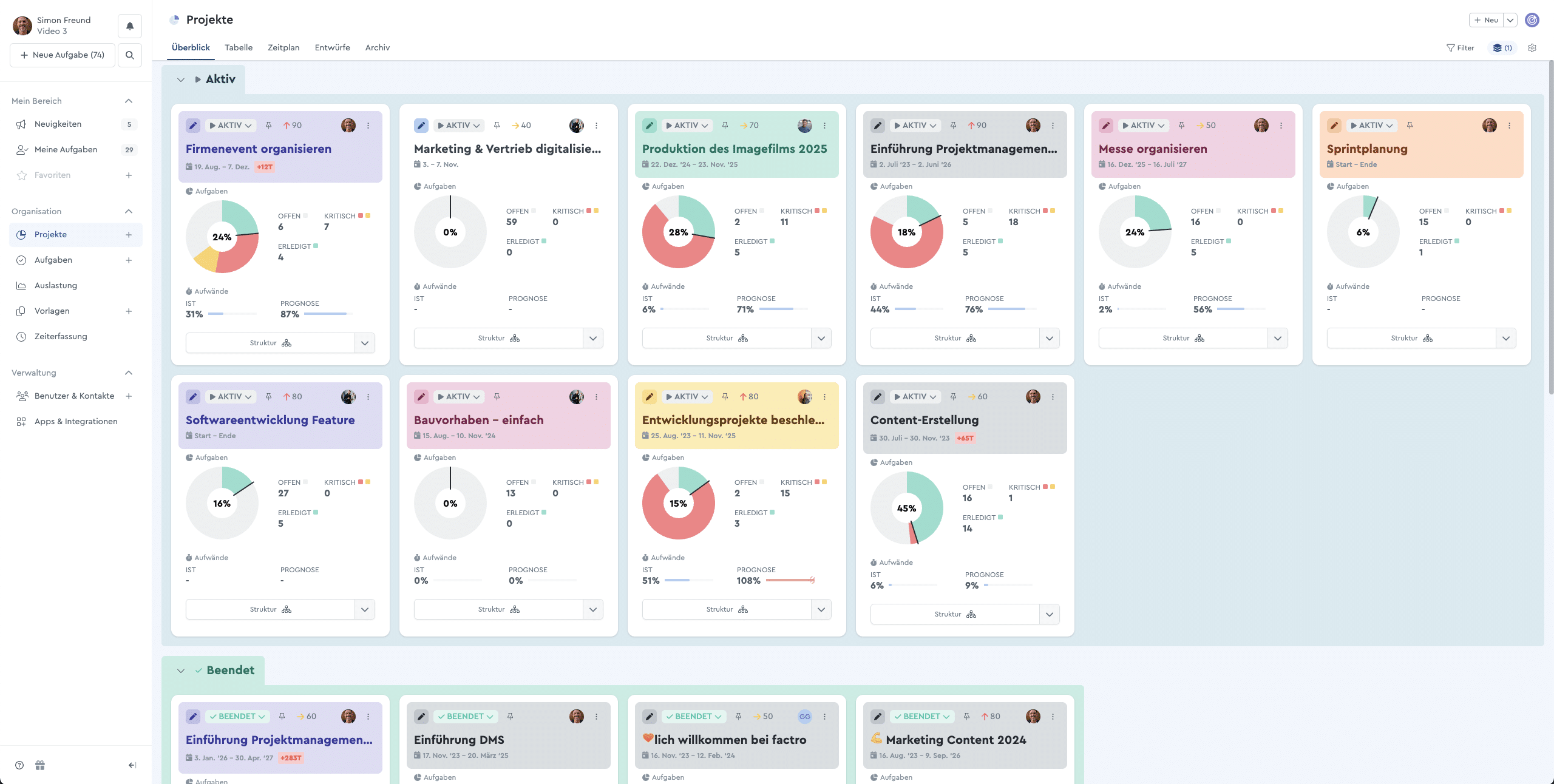
Task: Select the search icon near Neue Aufgabe
Action: tap(129, 55)
